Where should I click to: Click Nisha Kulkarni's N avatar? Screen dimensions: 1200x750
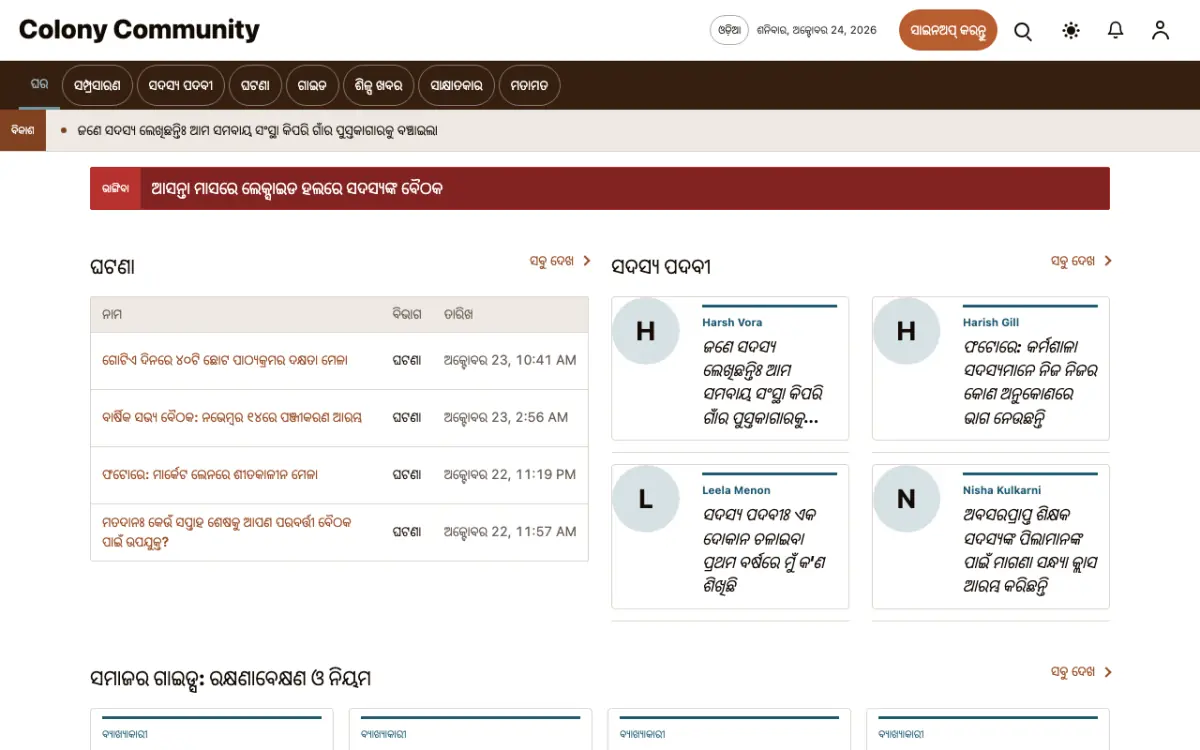tap(906, 498)
